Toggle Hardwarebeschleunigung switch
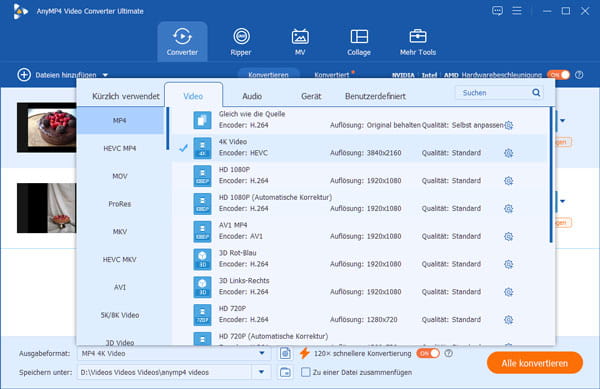 [x=558, y=75]
